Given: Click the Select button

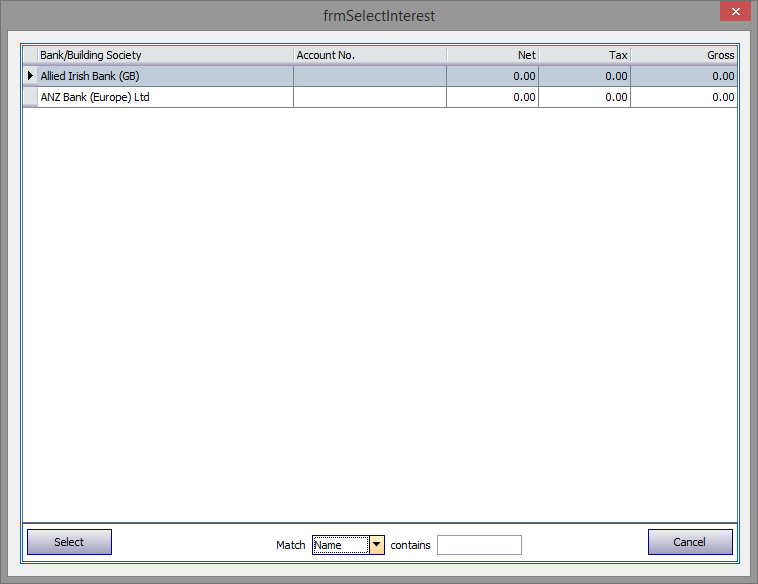Looking at the screenshot, I should click(x=69, y=542).
